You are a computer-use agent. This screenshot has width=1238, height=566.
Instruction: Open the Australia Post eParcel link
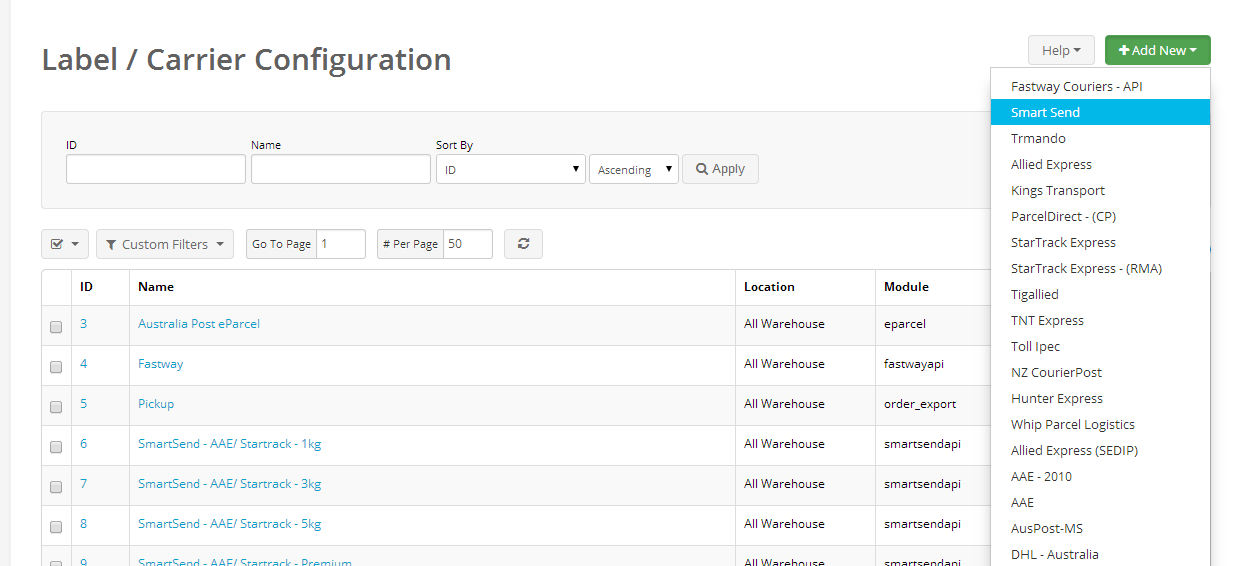[x=199, y=324]
